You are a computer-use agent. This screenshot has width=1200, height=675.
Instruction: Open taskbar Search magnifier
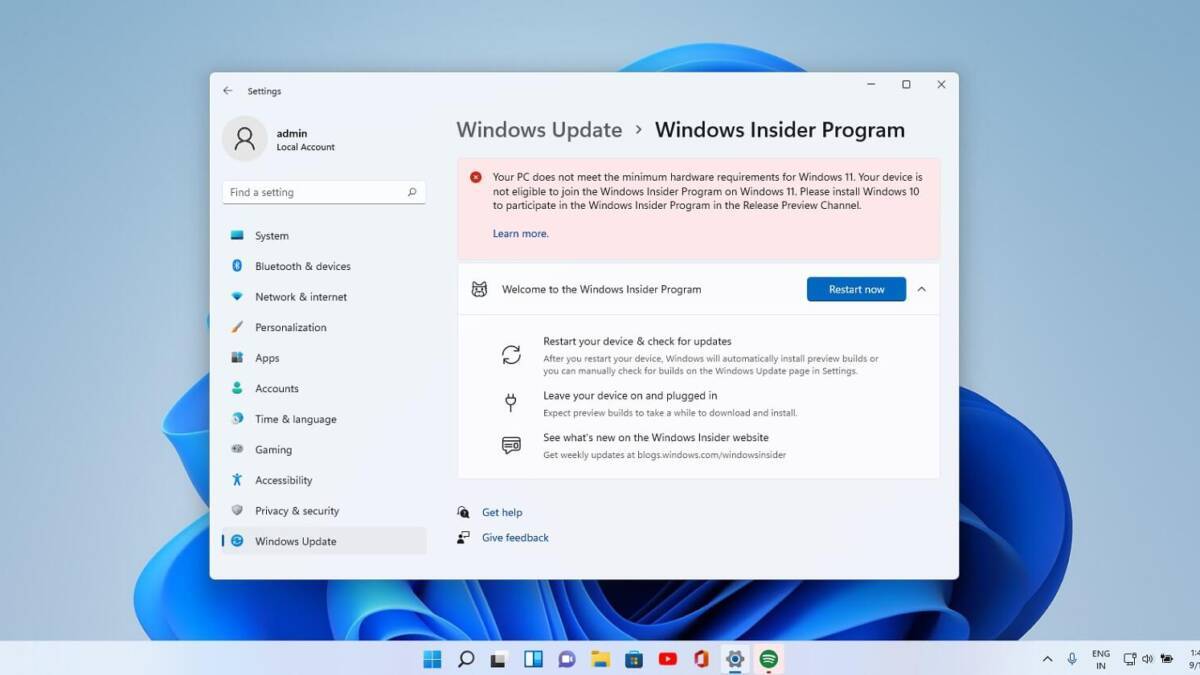(466, 659)
